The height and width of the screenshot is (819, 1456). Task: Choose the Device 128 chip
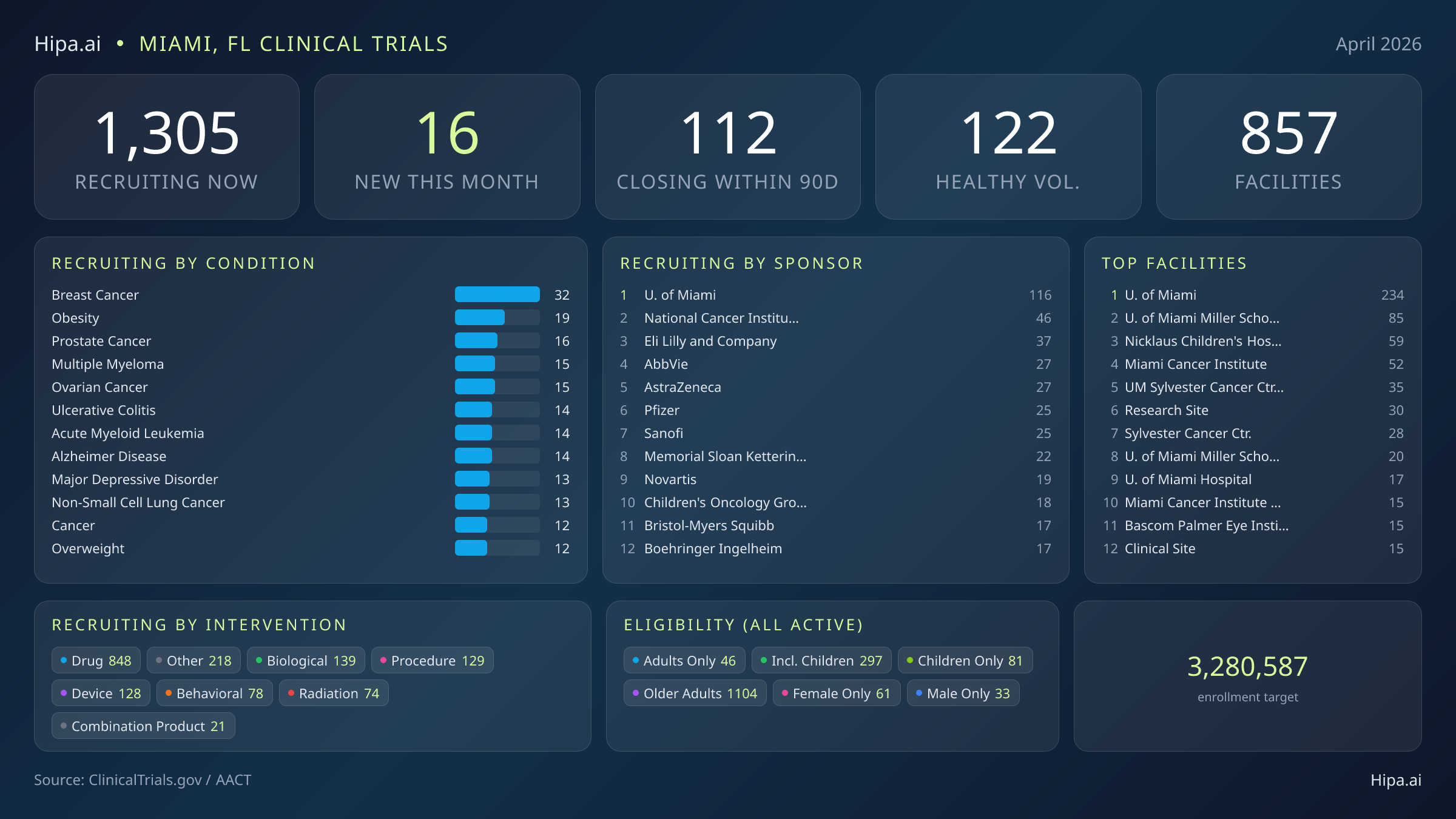coord(101,693)
